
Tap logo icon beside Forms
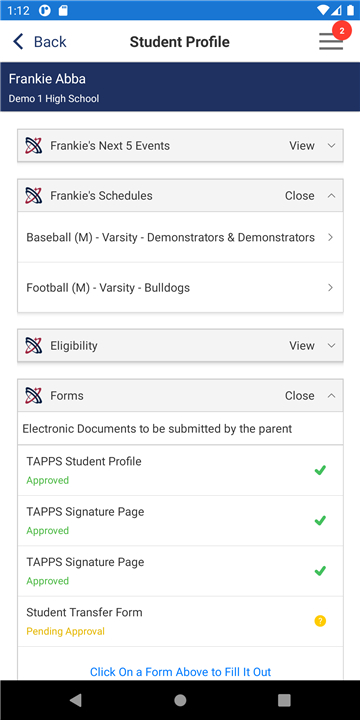point(34,395)
